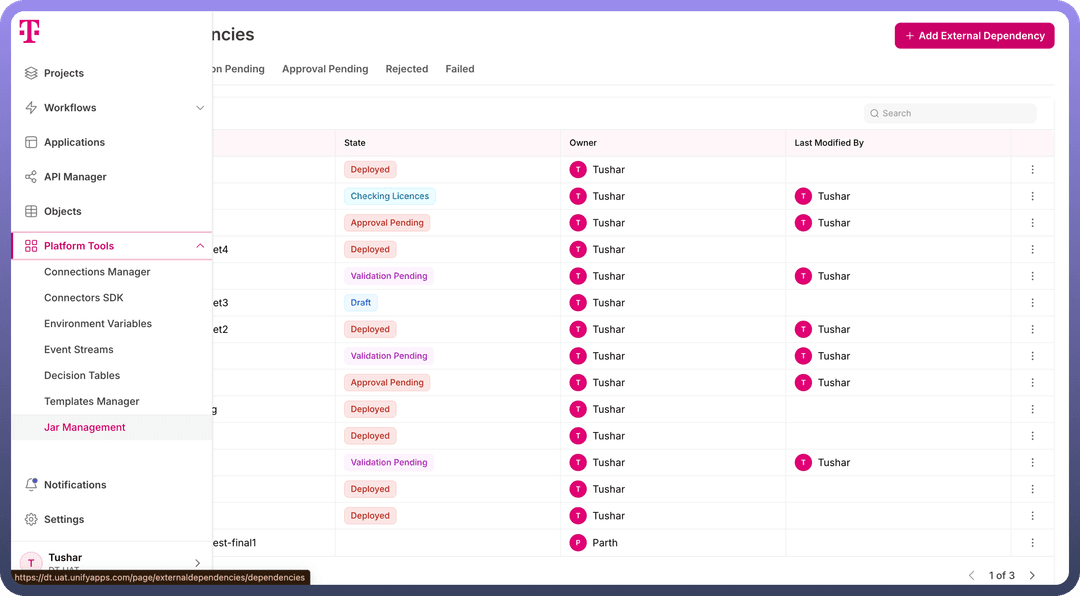Go to the next page of results
The height and width of the screenshot is (596, 1080).
pyautogui.click(x=1032, y=575)
